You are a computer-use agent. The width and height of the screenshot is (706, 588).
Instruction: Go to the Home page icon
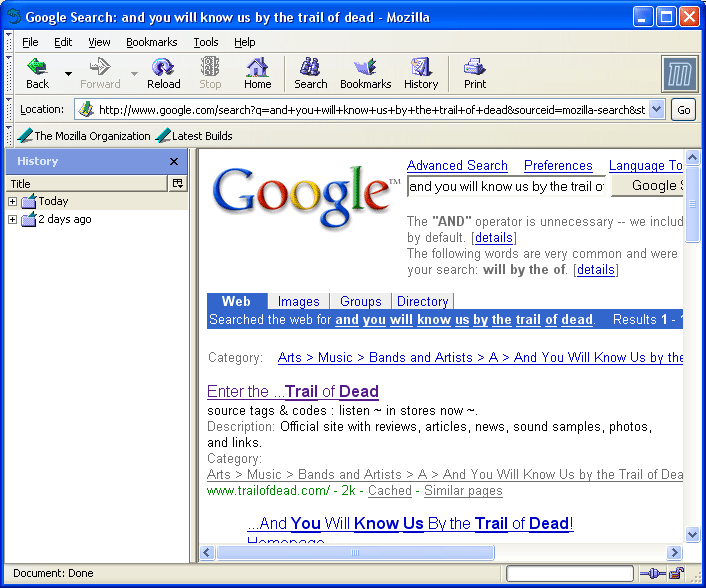257,68
